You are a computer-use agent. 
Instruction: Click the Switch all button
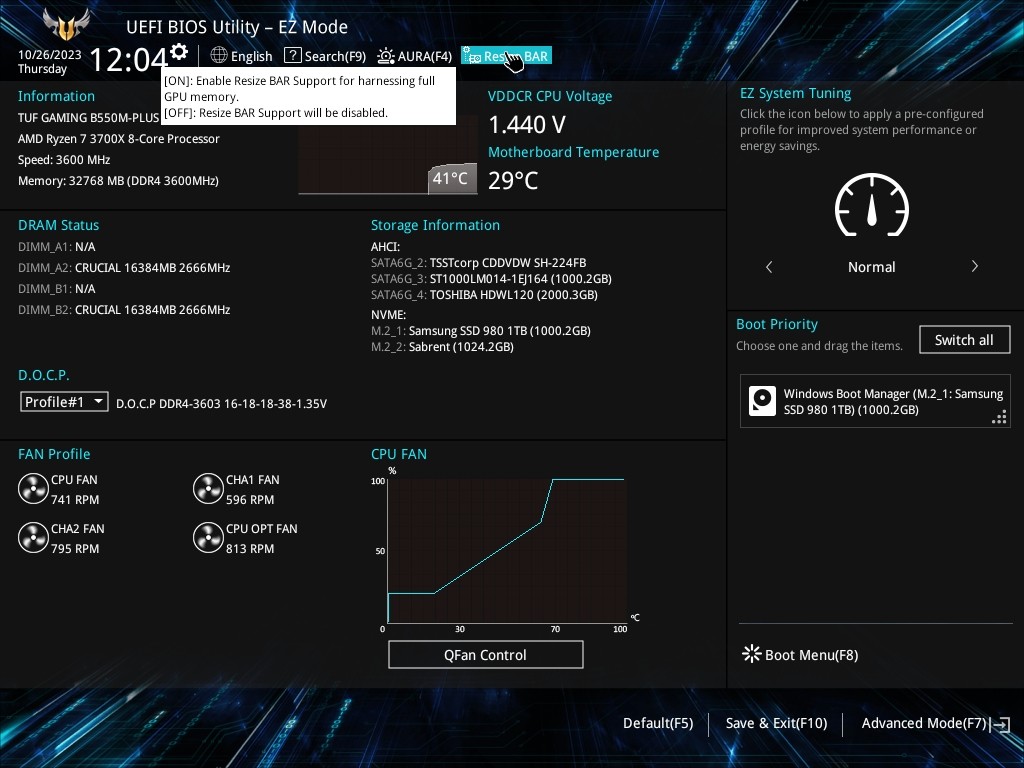[964, 340]
